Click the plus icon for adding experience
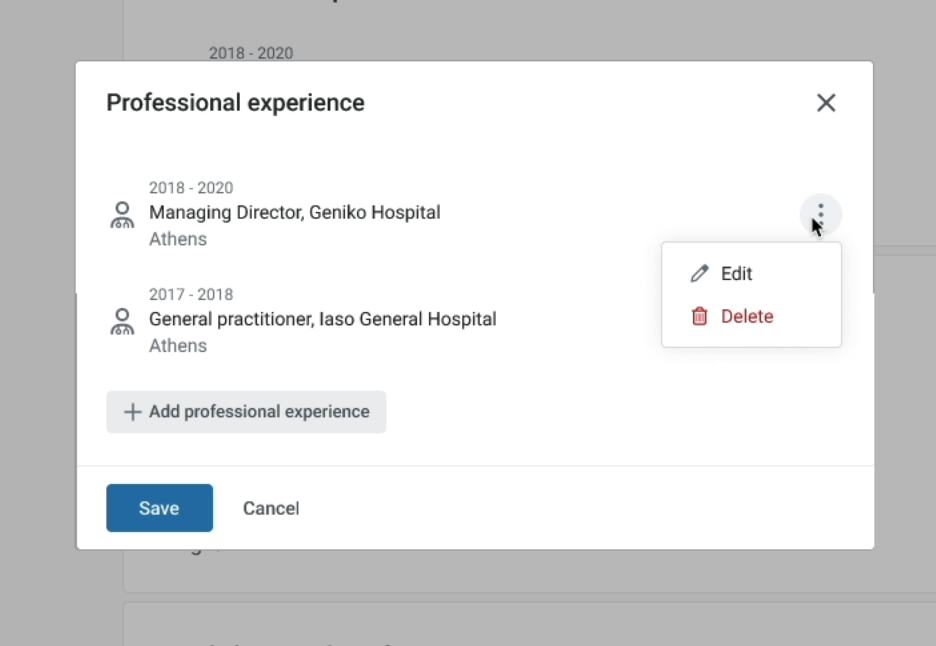936x646 pixels. point(132,412)
